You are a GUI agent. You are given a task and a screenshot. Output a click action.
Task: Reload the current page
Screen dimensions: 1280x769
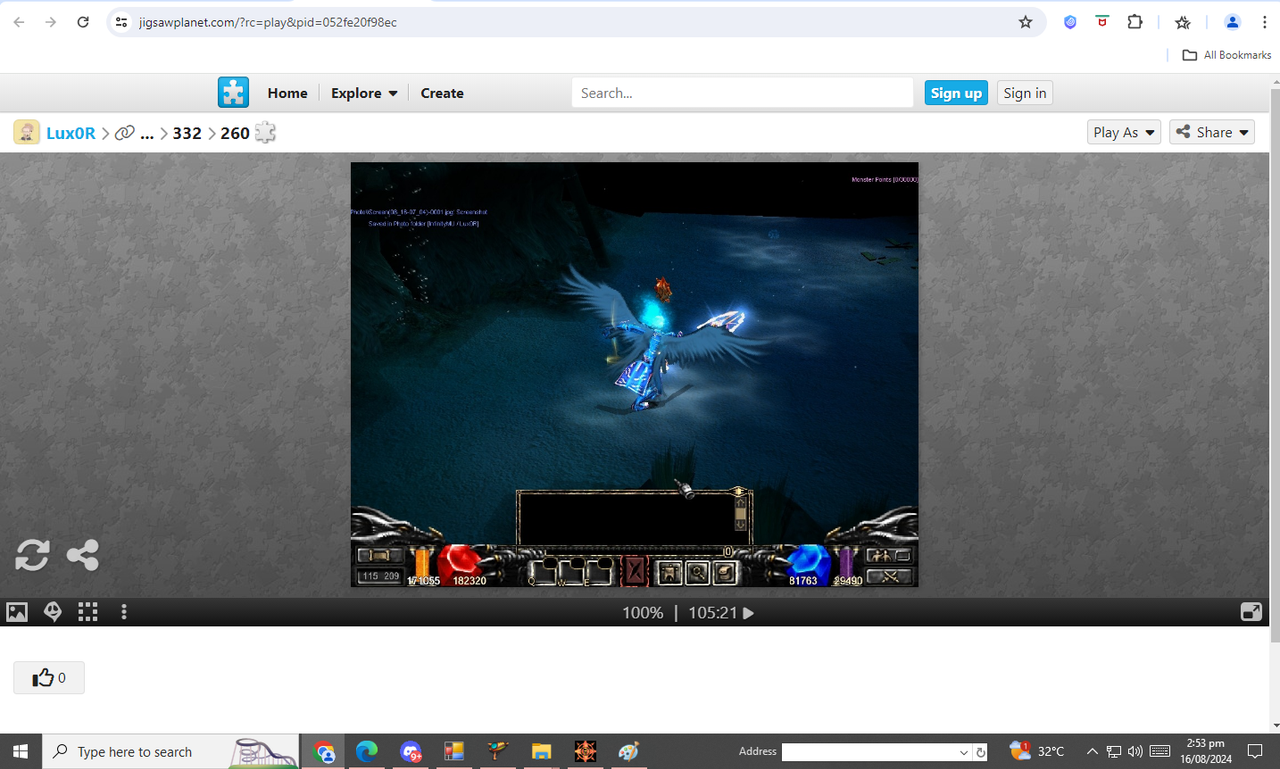83,22
